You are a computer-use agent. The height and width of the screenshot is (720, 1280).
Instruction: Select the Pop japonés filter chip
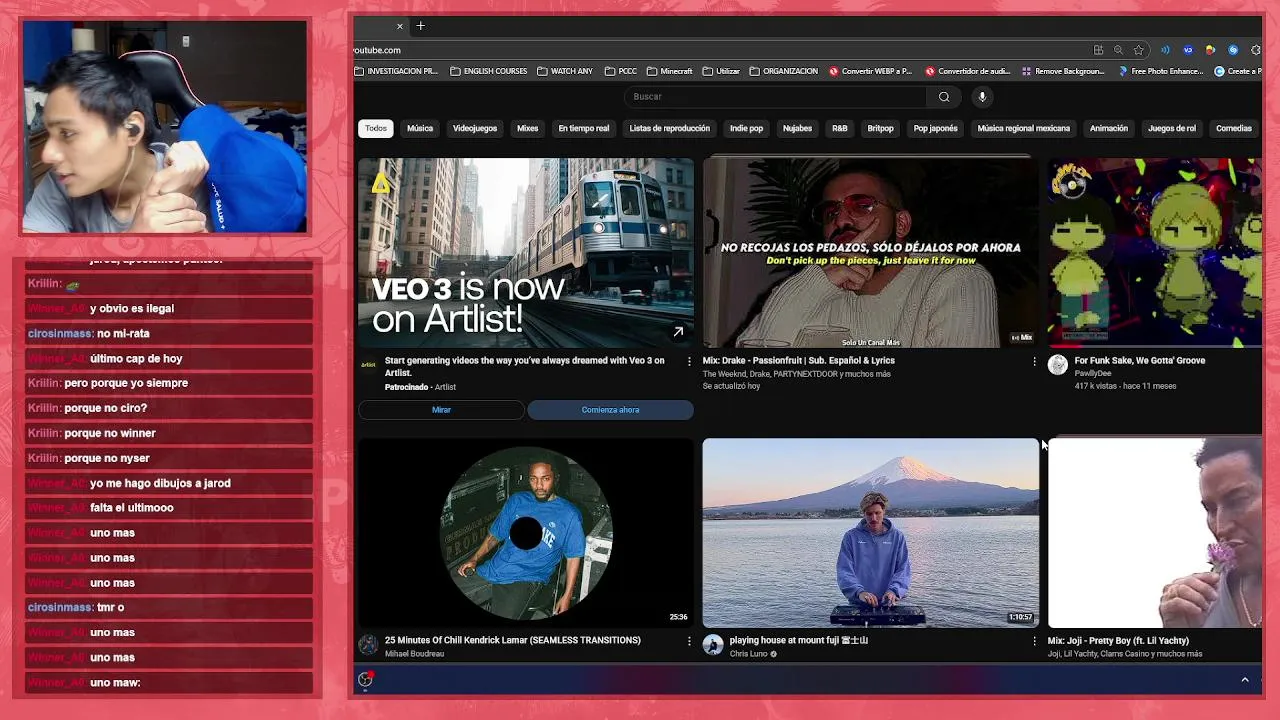(x=935, y=128)
